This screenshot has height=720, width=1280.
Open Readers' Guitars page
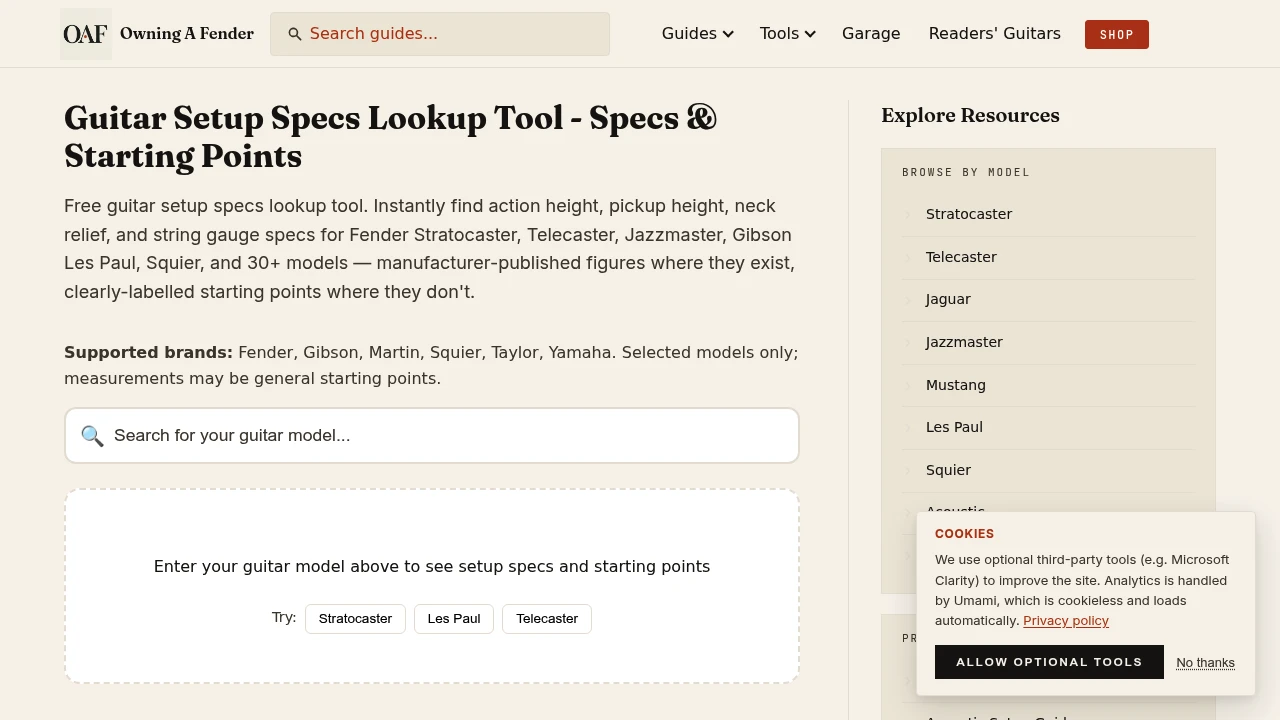tap(994, 34)
